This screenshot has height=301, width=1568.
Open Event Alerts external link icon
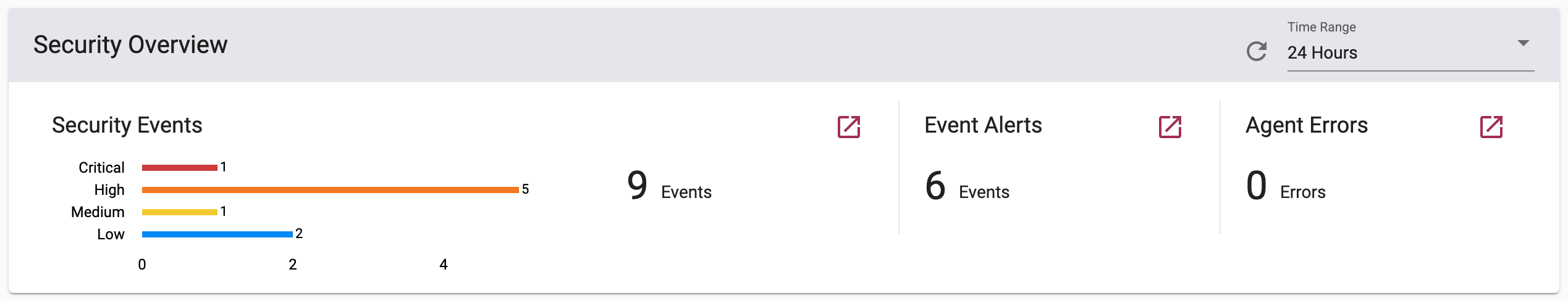1170,127
